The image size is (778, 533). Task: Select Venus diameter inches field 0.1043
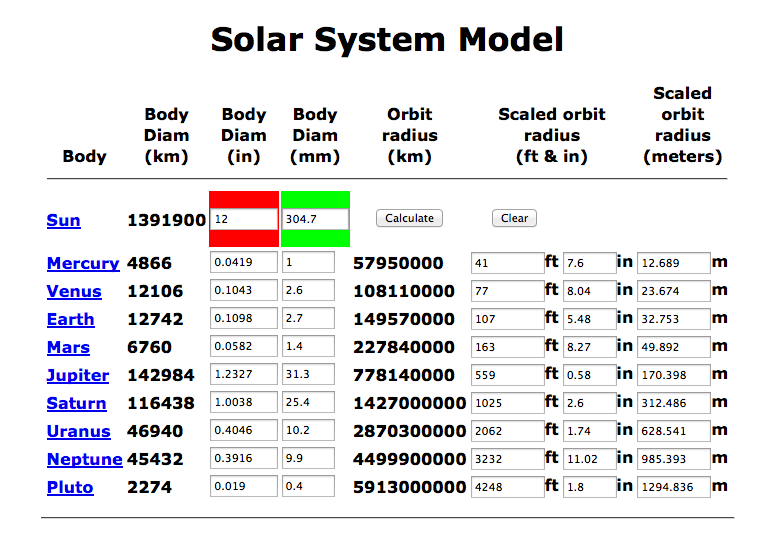[244, 290]
